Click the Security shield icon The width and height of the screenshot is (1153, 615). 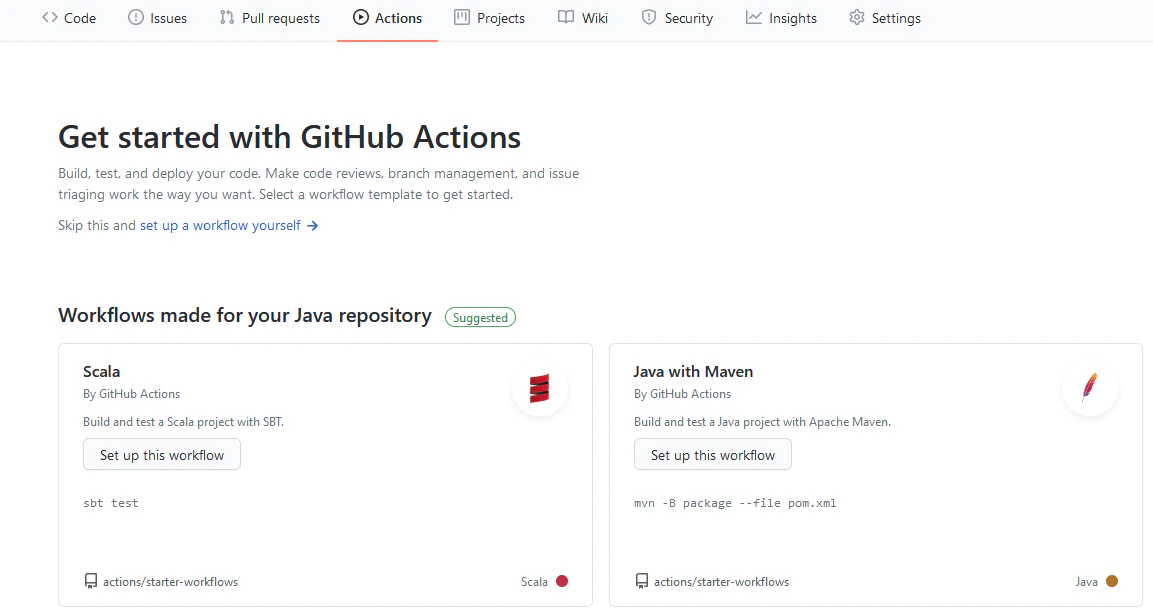[649, 18]
